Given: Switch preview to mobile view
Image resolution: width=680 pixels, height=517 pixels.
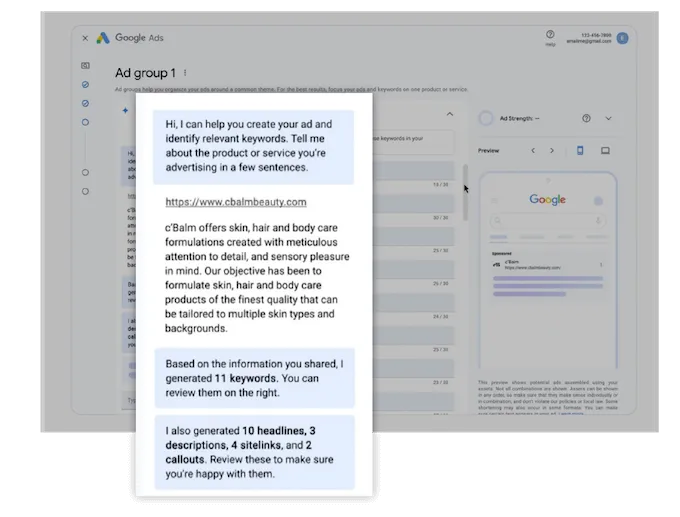Looking at the screenshot, I should [580, 151].
